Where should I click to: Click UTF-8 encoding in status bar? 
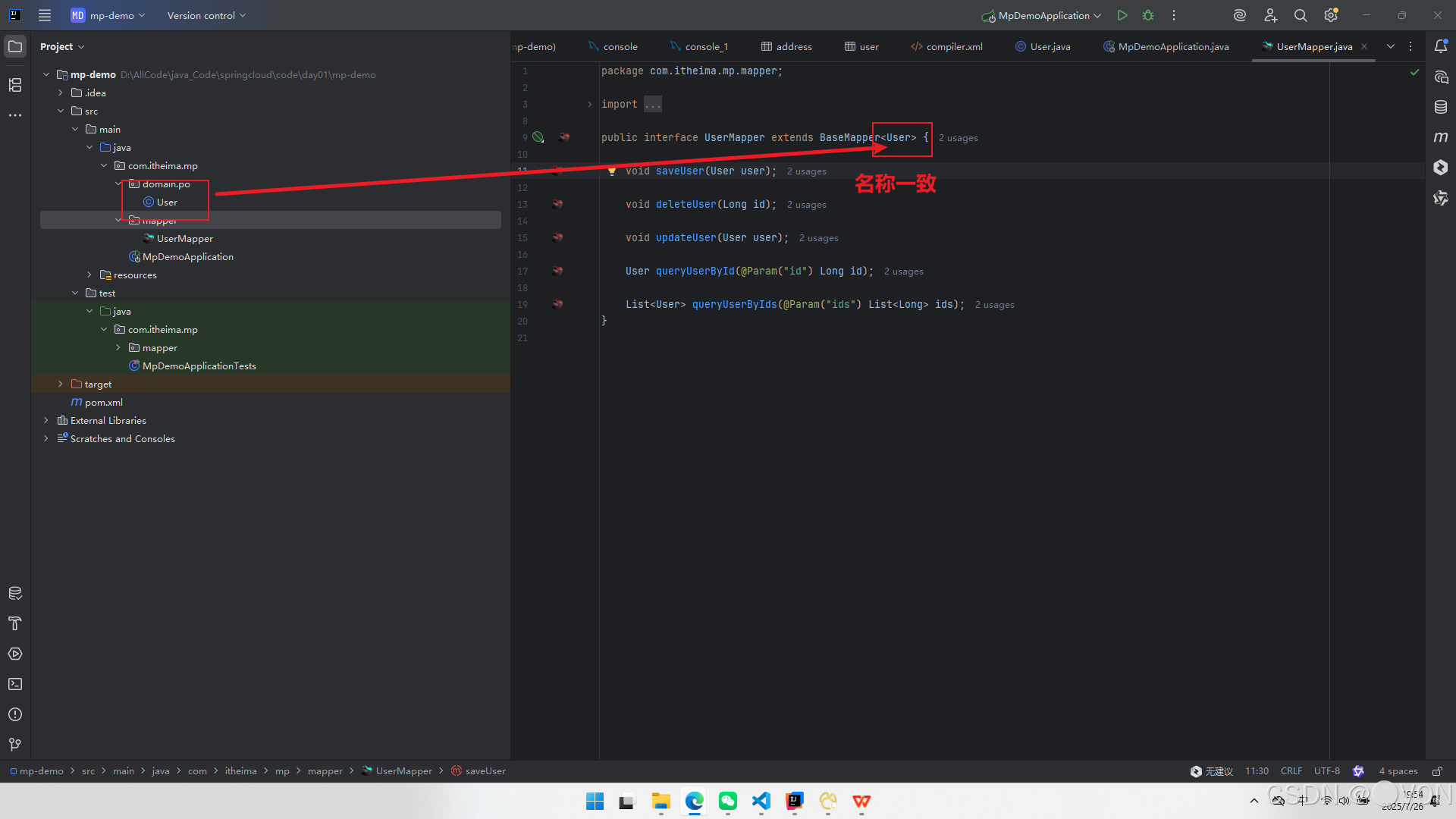1326,771
